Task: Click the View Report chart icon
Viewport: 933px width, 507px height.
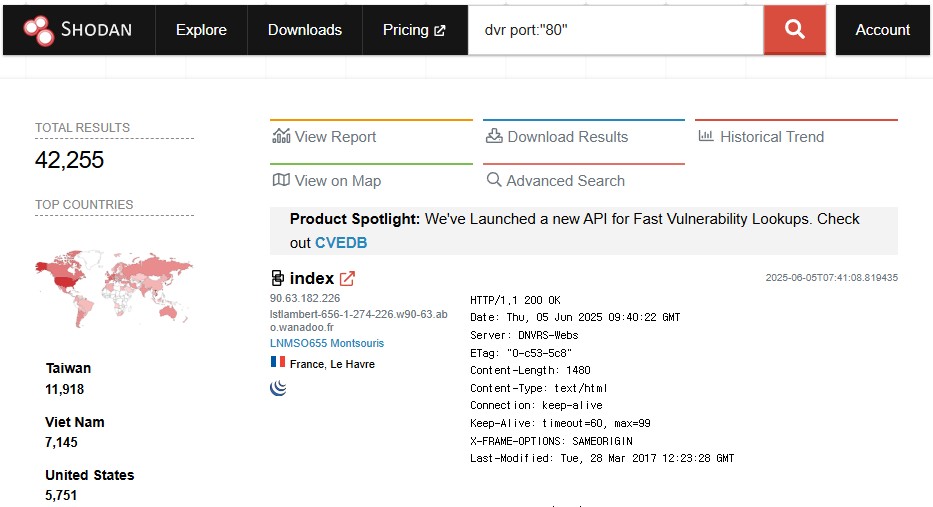Action: pos(281,136)
